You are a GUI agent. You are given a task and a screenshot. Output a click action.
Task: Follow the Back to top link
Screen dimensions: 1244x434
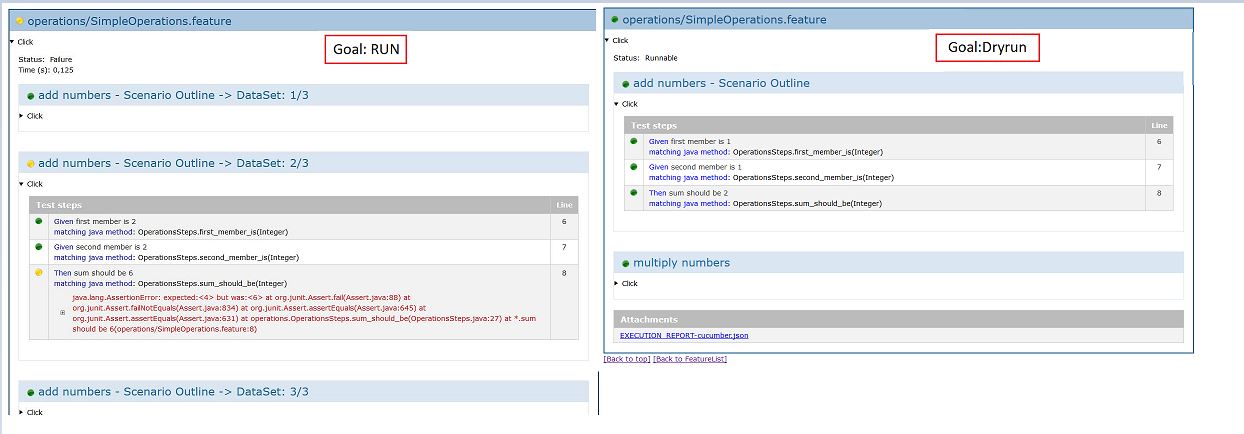pyautogui.click(x=627, y=359)
